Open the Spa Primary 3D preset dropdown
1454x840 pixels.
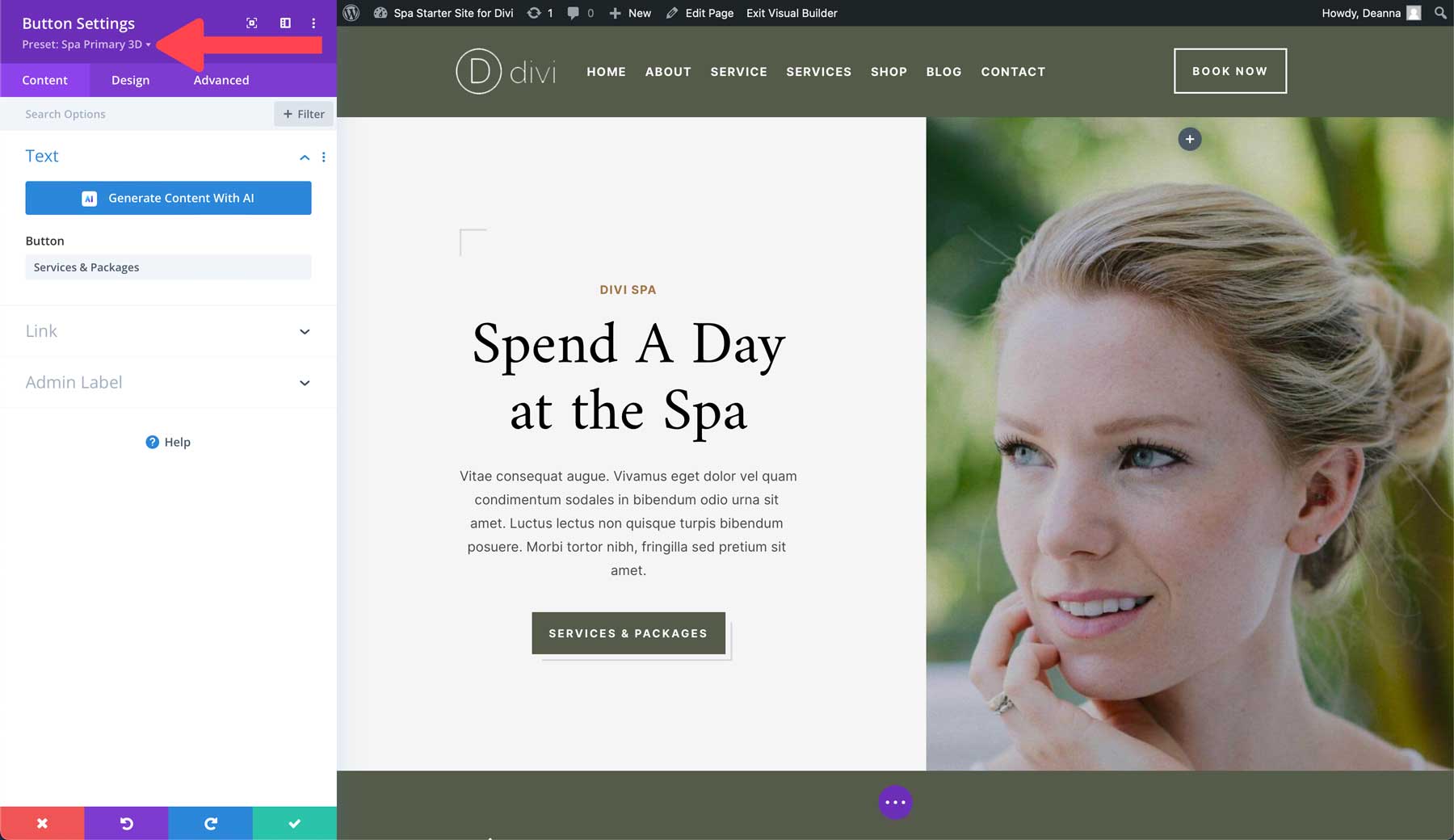tap(86, 44)
